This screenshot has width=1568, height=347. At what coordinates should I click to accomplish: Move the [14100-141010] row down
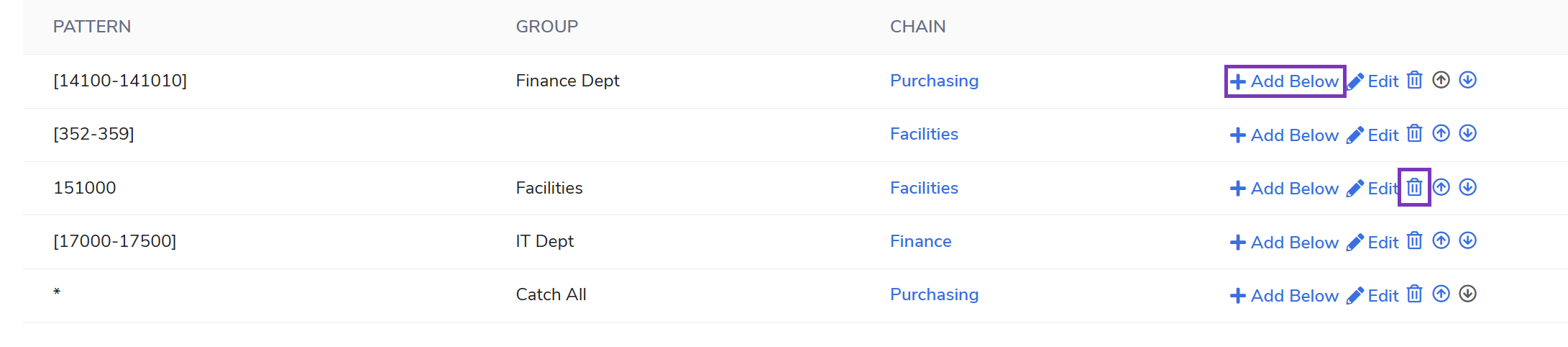(x=1467, y=80)
